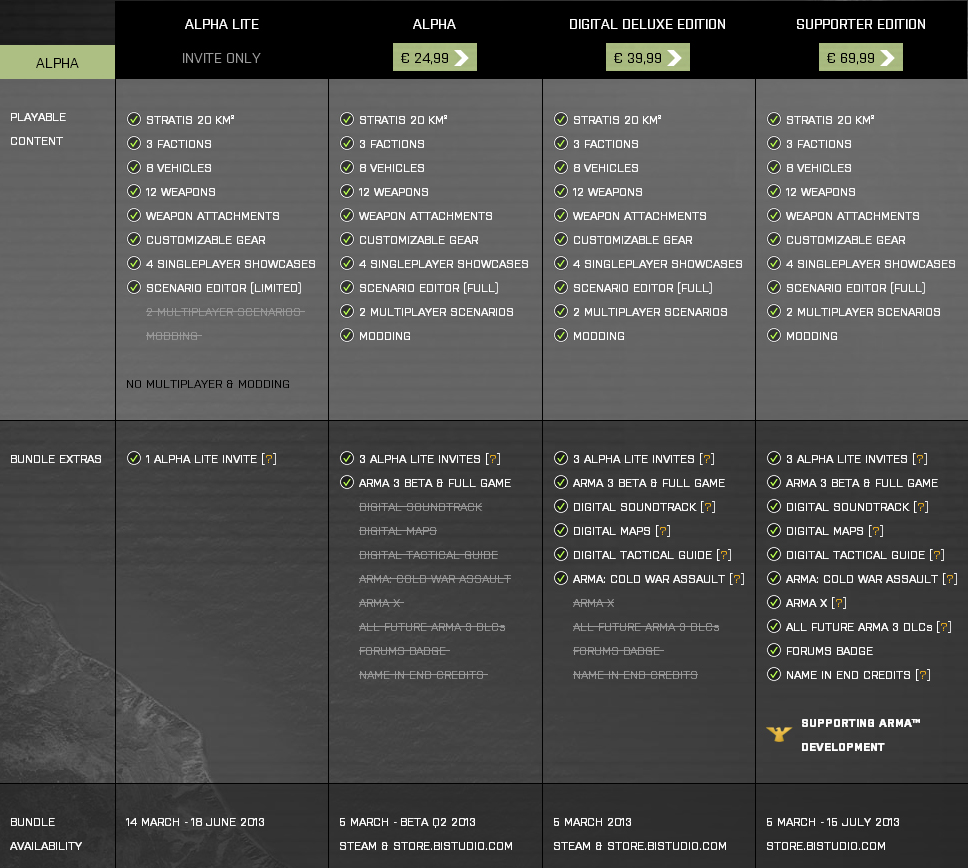Screen dimensions: 968x868
Task: Open help for Digital Deluxe Digital Soundtrack
Action: [x=708, y=507]
